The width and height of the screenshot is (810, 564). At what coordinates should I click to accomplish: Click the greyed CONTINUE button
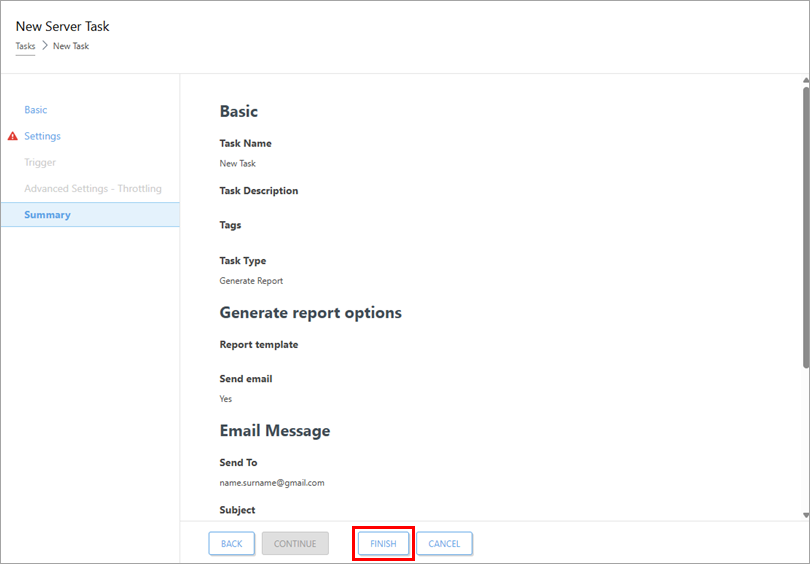tap(295, 543)
